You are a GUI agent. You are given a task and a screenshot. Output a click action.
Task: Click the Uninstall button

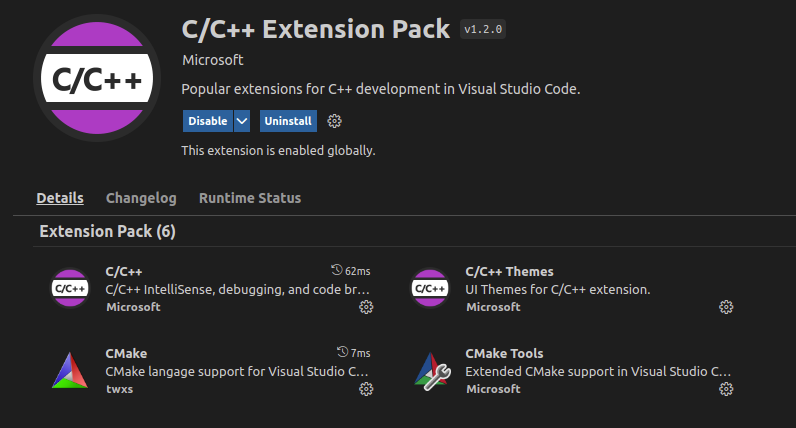click(x=288, y=121)
